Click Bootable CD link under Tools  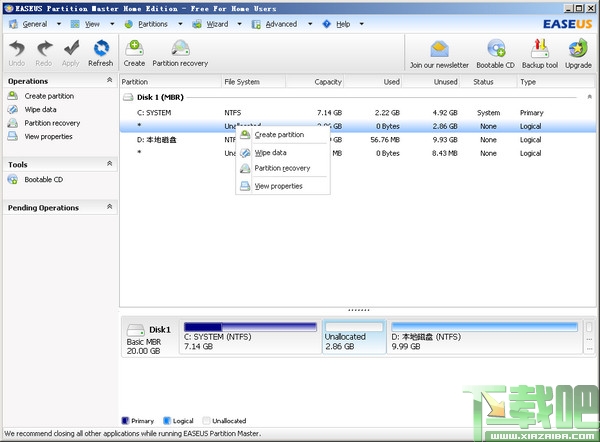click(43, 180)
